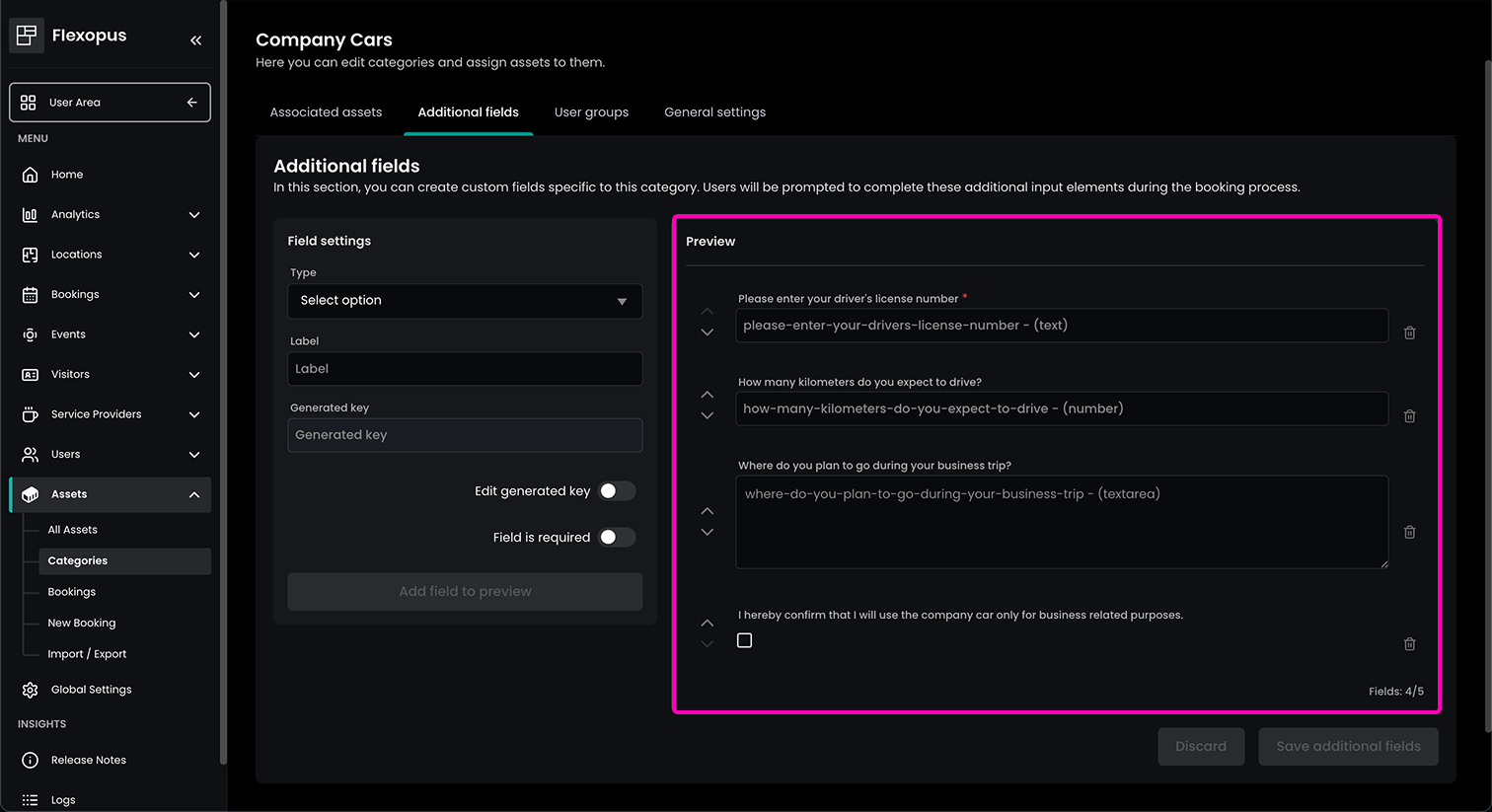Remove the business trip textarea field
The height and width of the screenshot is (812, 1492).
(1409, 532)
